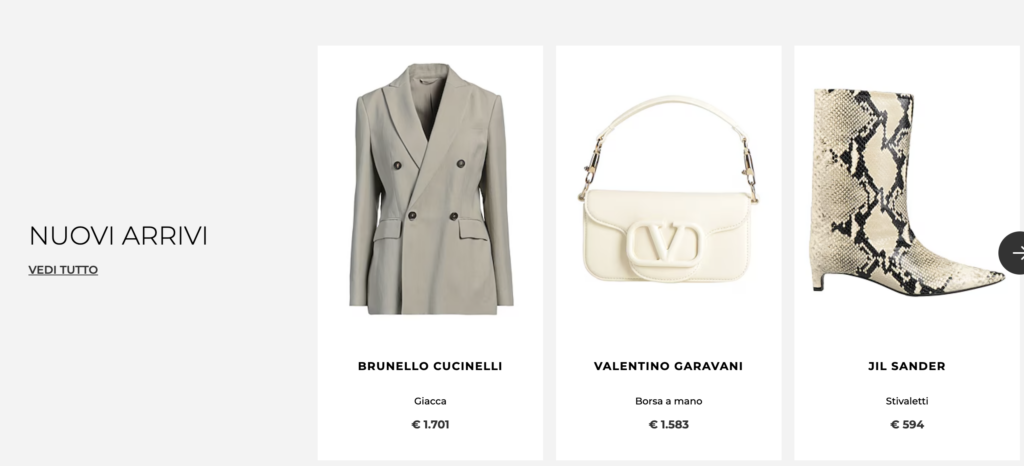The image size is (1024, 466).
Task: Click the € 1.701 price
Action: point(430,424)
